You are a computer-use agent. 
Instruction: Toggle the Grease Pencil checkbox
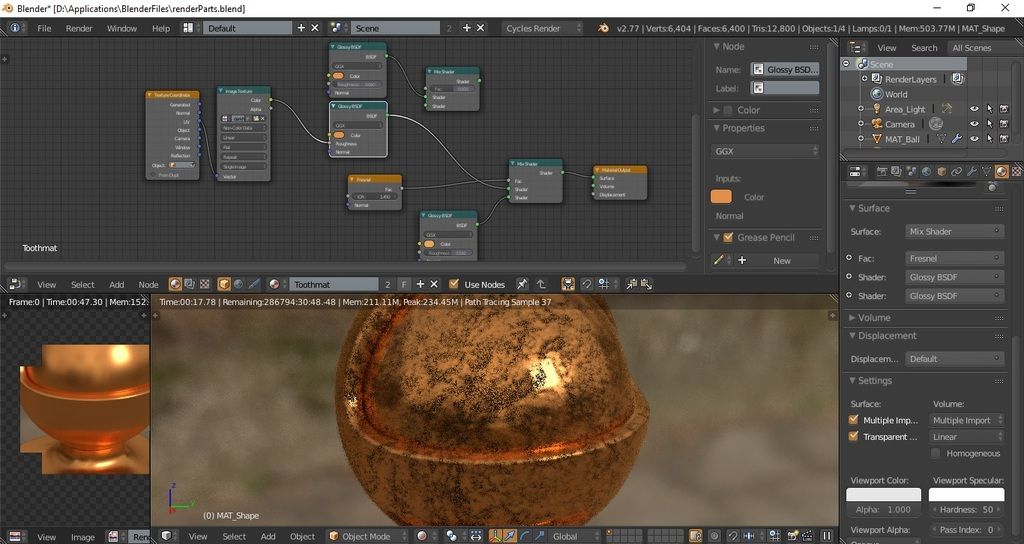(729, 237)
